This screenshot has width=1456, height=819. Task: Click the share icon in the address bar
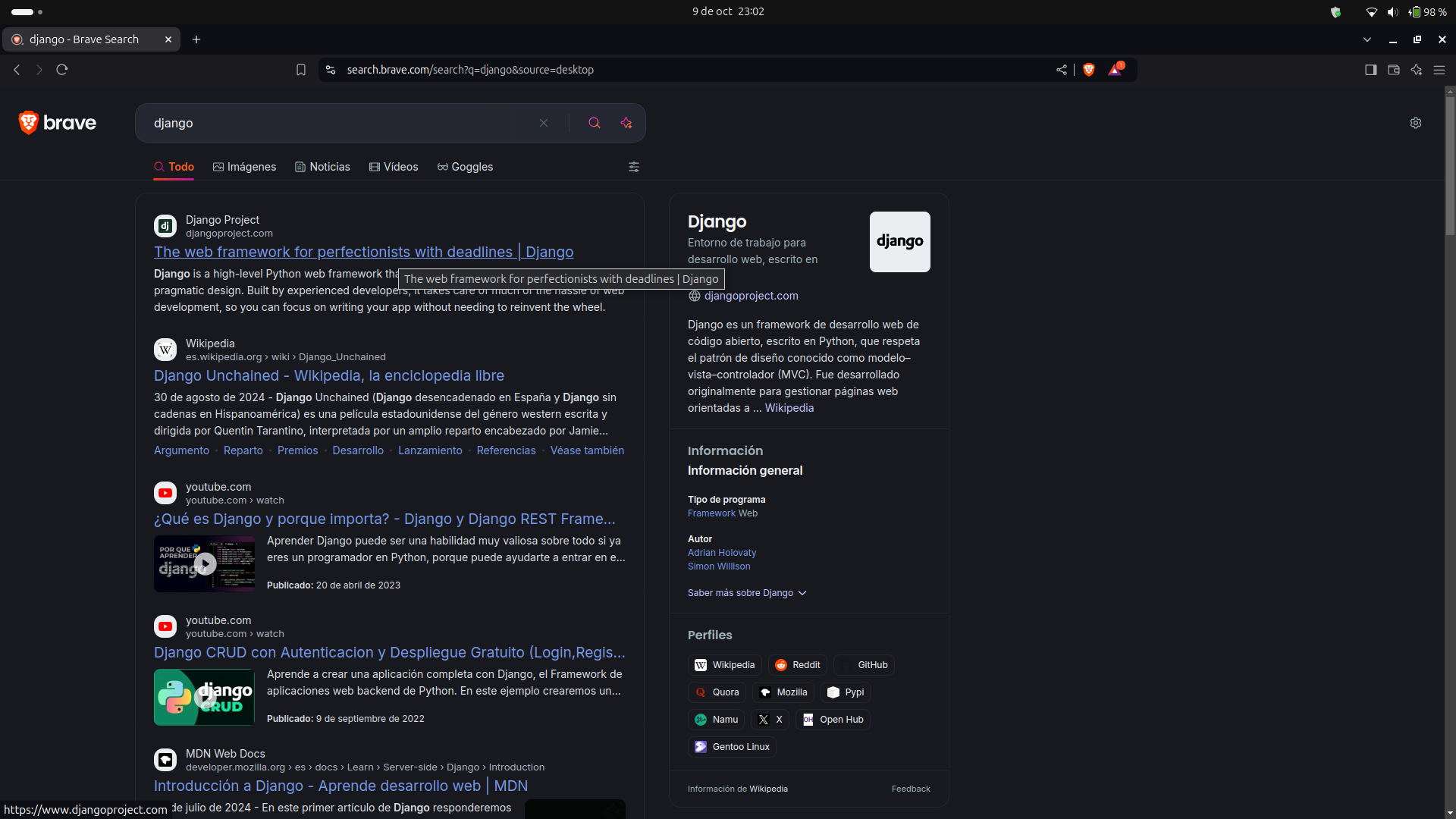click(x=1062, y=70)
